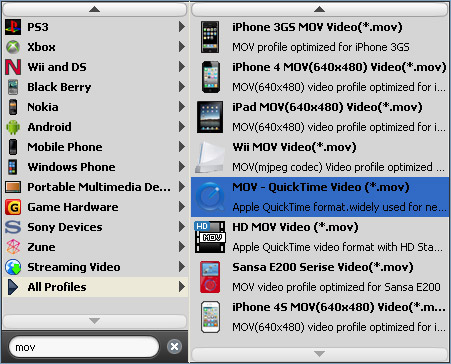Clear the search box with X button
Image resolution: width=451 pixels, height=364 pixels.
tap(174, 347)
